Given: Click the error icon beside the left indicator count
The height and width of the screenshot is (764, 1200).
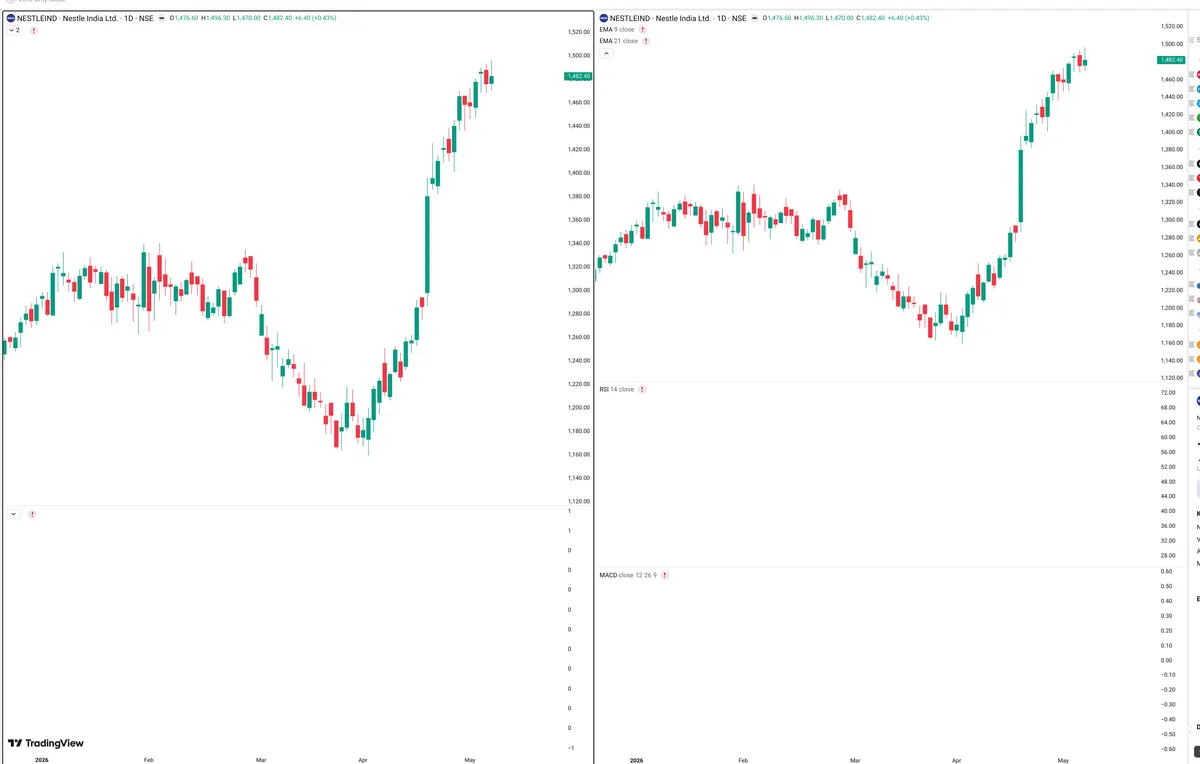Looking at the screenshot, I should pyautogui.click(x=33, y=30).
